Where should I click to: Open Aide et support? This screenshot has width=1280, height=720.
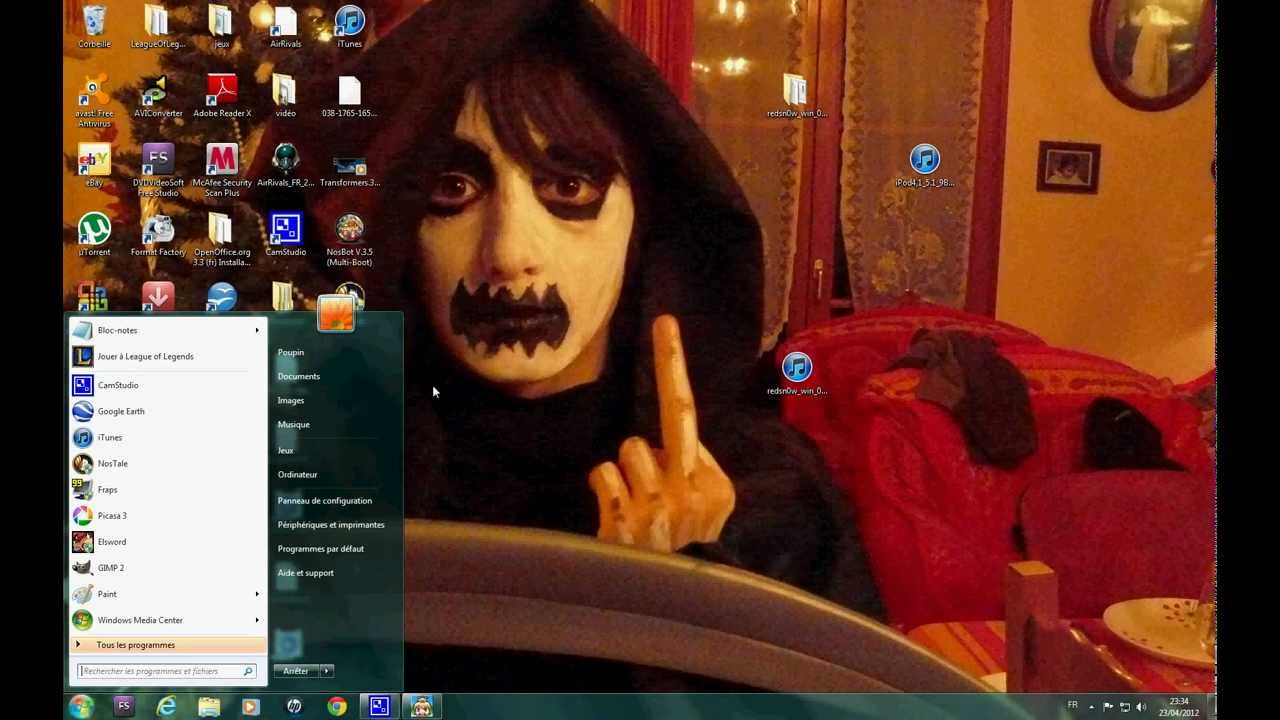tap(306, 572)
